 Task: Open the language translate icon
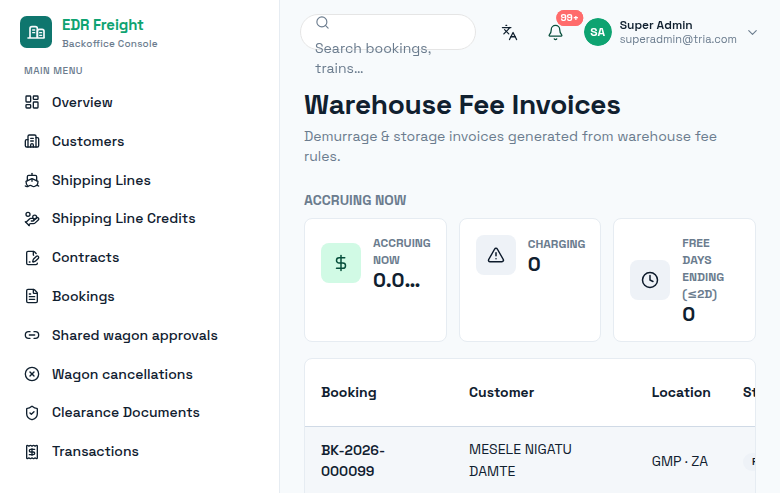tap(509, 32)
